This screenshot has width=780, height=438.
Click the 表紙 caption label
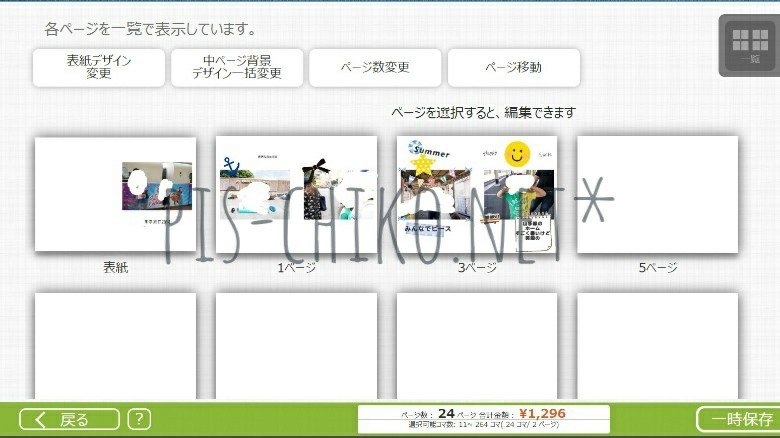[115, 268]
